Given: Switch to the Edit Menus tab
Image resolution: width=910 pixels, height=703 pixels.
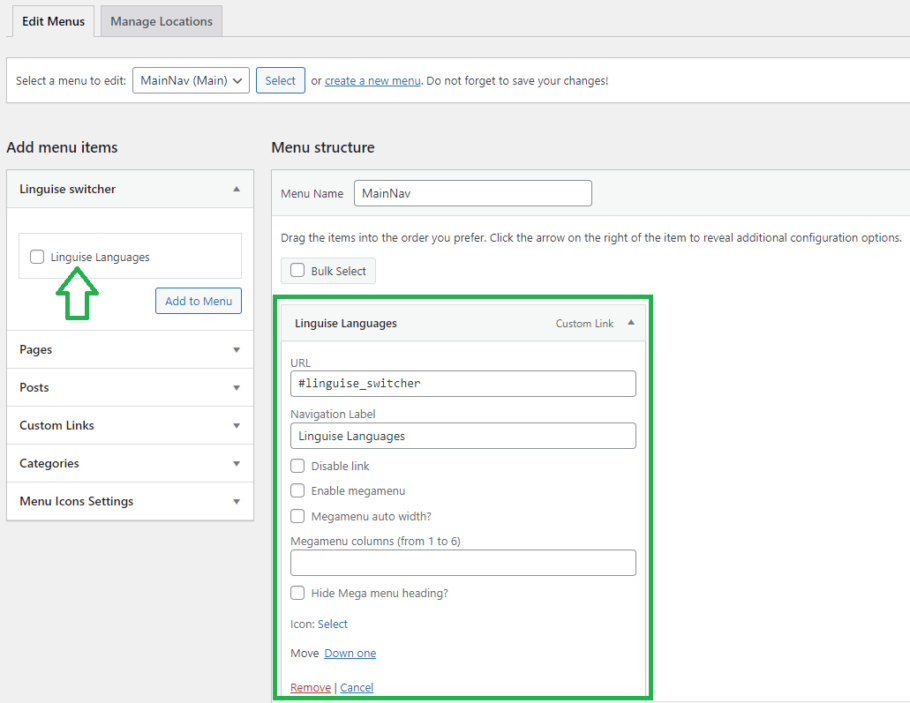Looking at the screenshot, I should click(x=53, y=21).
